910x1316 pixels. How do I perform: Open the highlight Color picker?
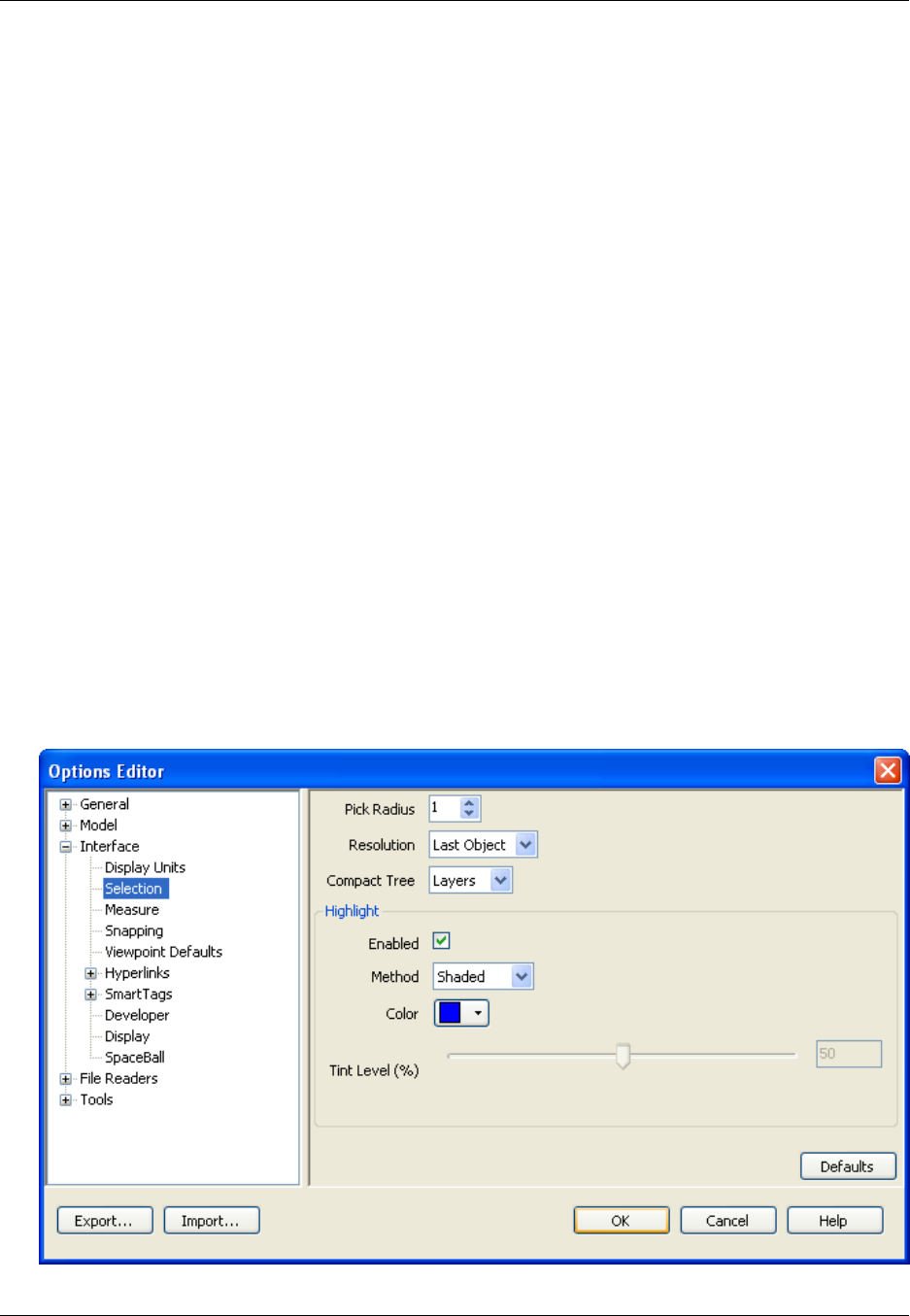(x=461, y=1013)
